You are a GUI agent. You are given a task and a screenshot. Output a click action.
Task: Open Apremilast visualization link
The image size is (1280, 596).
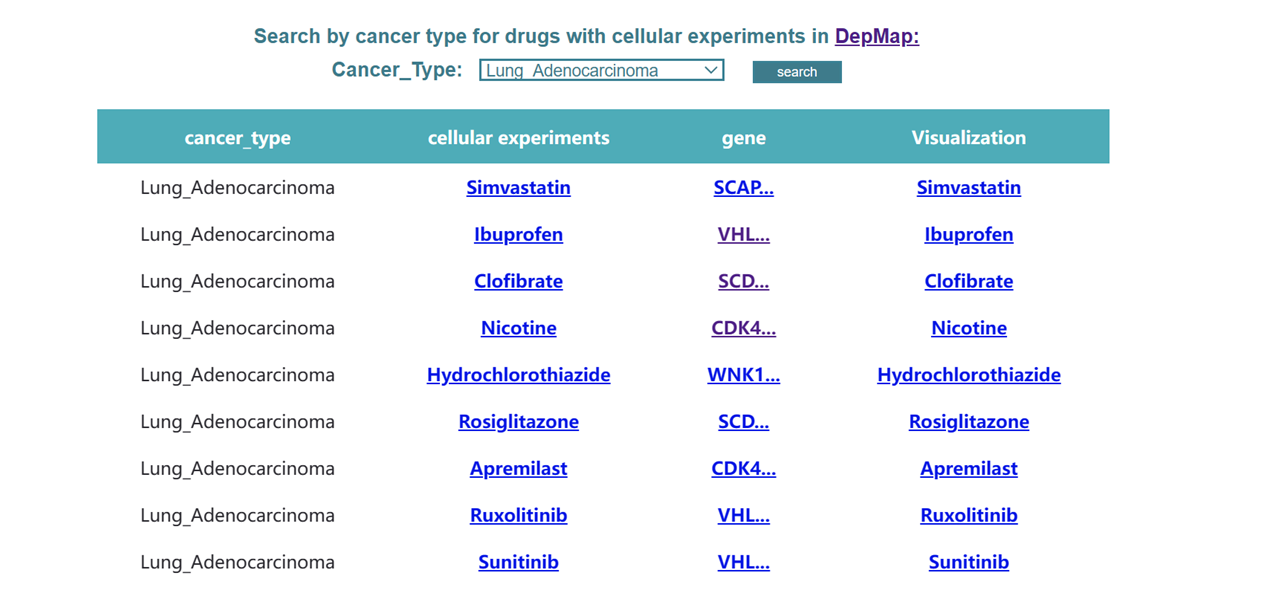[x=969, y=468]
